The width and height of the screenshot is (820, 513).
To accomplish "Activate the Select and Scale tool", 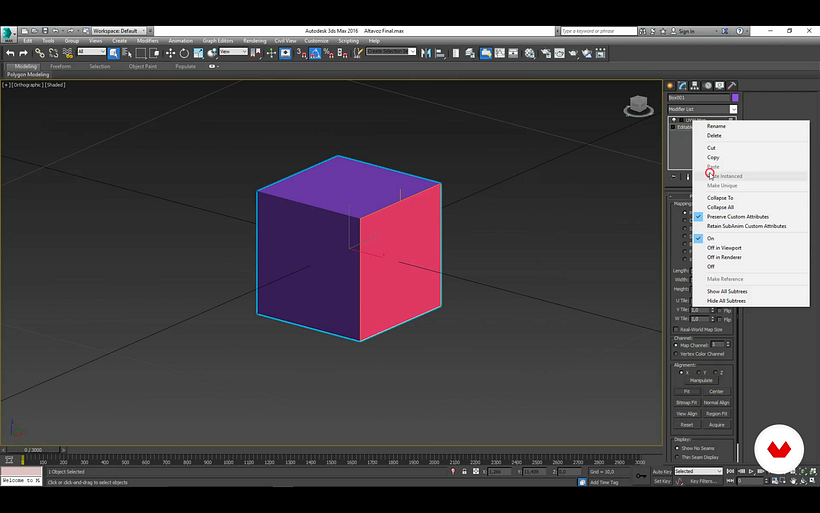I will click(198, 53).
